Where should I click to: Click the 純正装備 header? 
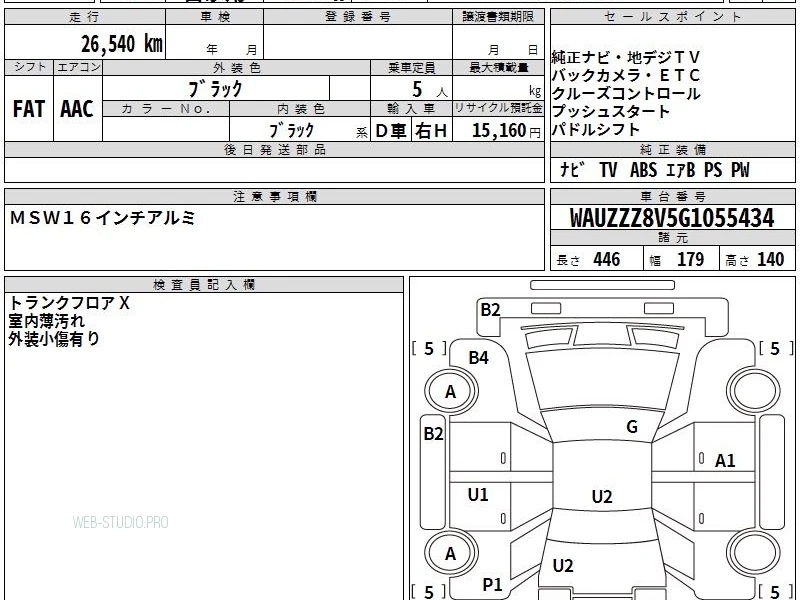pyautogui.click(x=672, y=149)
